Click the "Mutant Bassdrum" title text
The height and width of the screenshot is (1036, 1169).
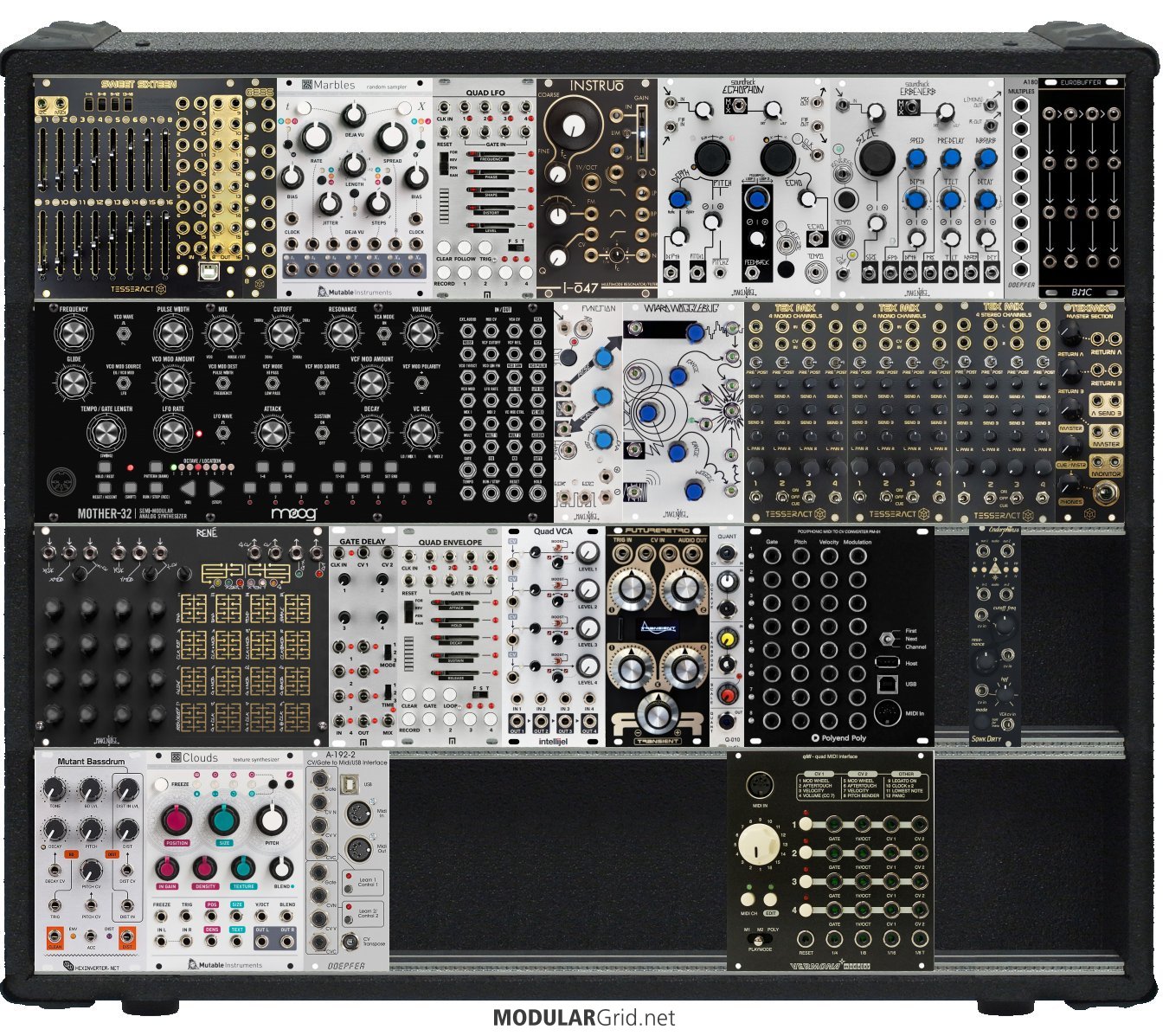[91, 762]
